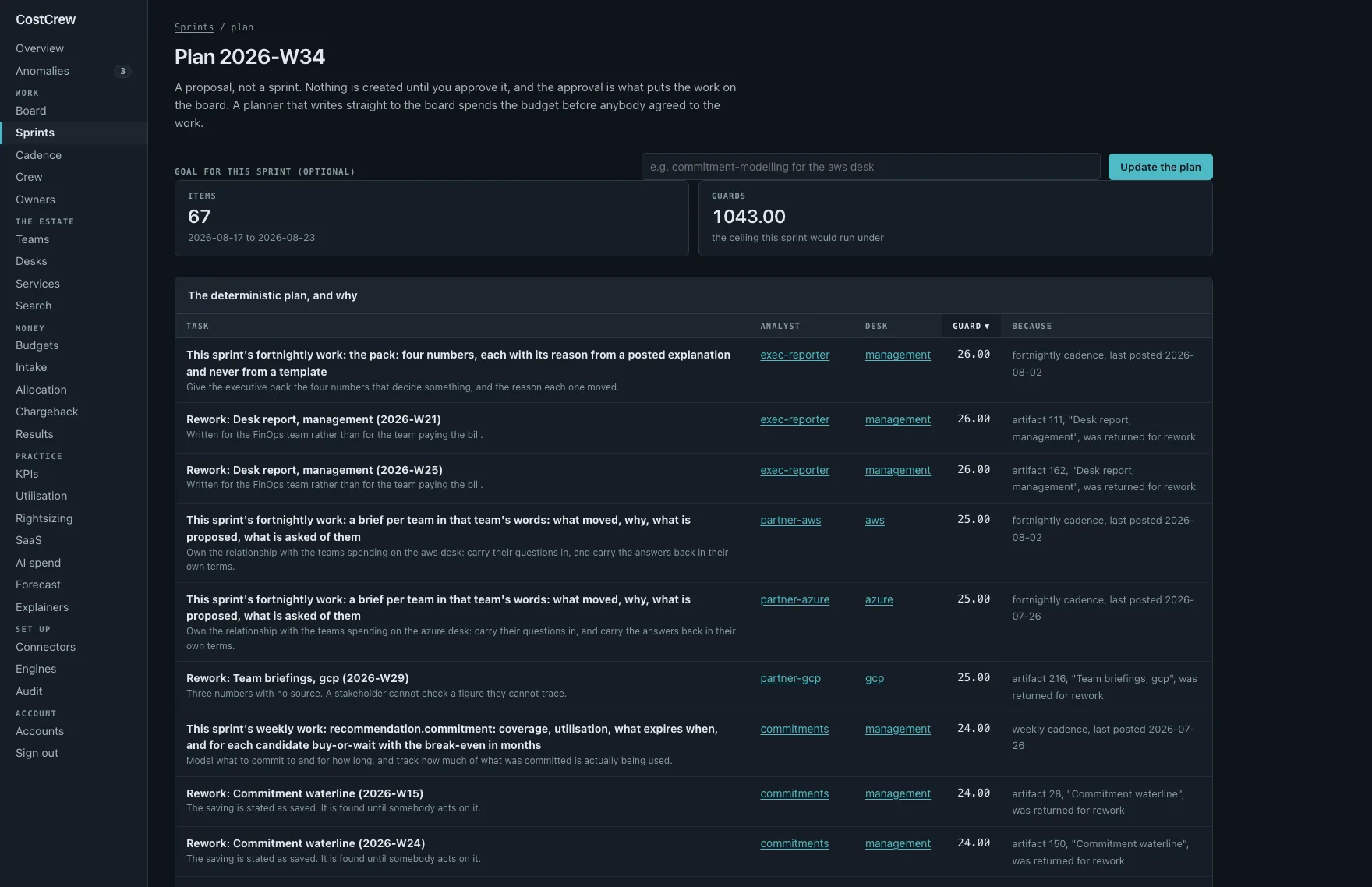Focus the sprint goal input field
The height and width of the screenshot is (887, 1372).
(x=870, y=167)
